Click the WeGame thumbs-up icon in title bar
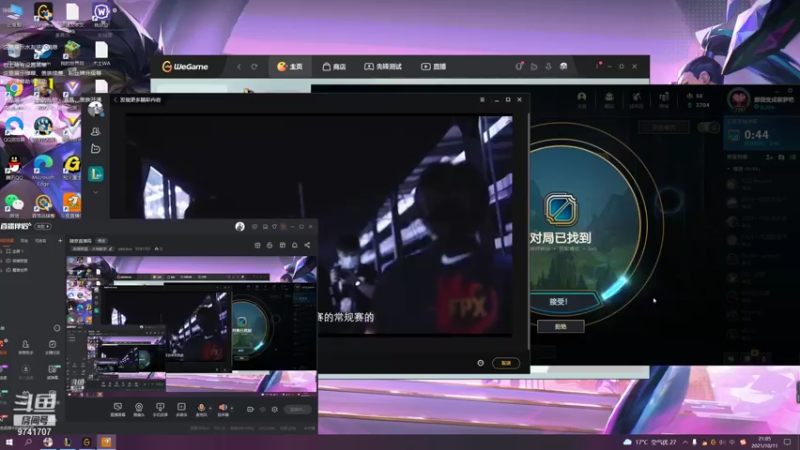Viewport: 800px width, 450px height. click(534, 66)
